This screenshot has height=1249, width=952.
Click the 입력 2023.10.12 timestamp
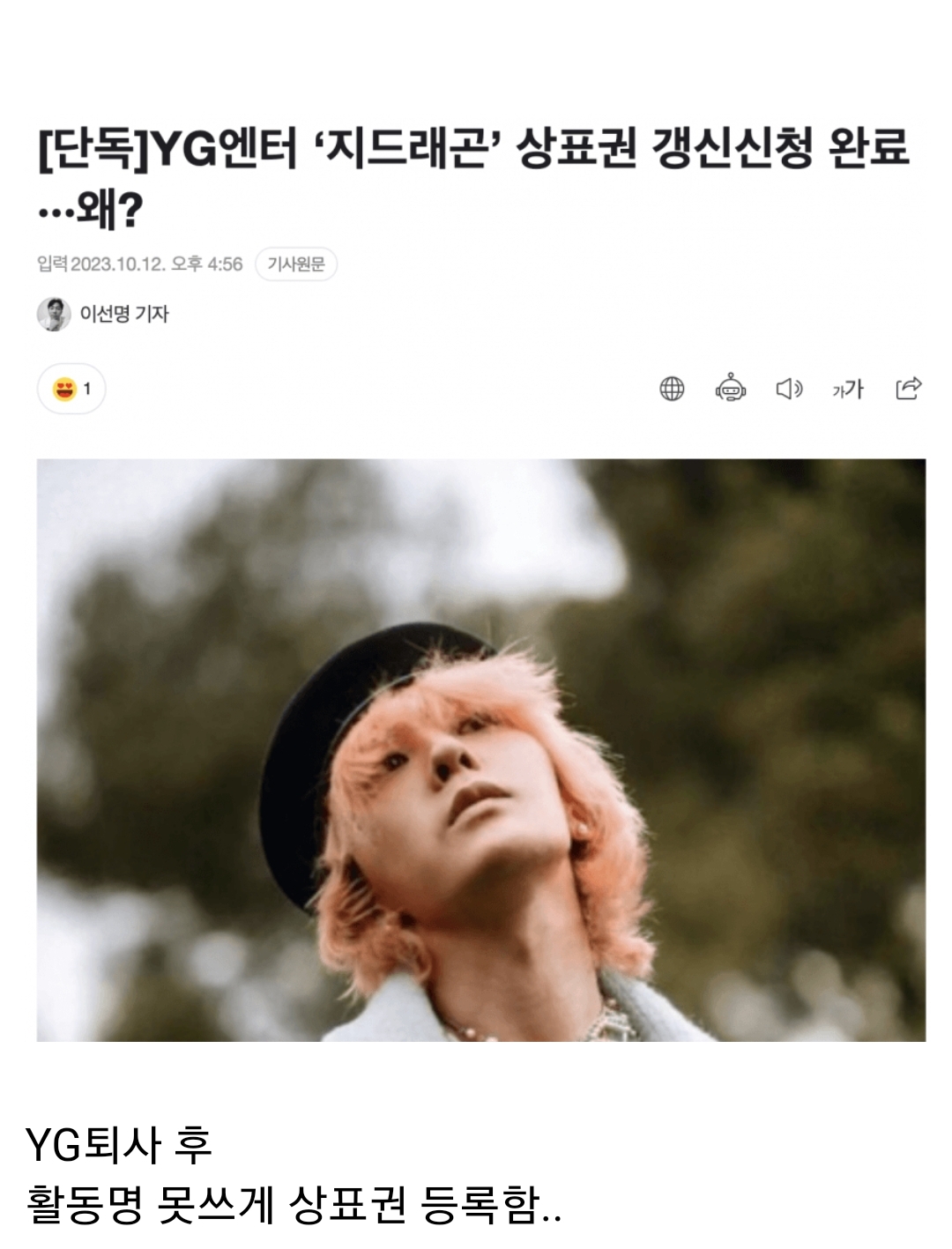point(139,264)
